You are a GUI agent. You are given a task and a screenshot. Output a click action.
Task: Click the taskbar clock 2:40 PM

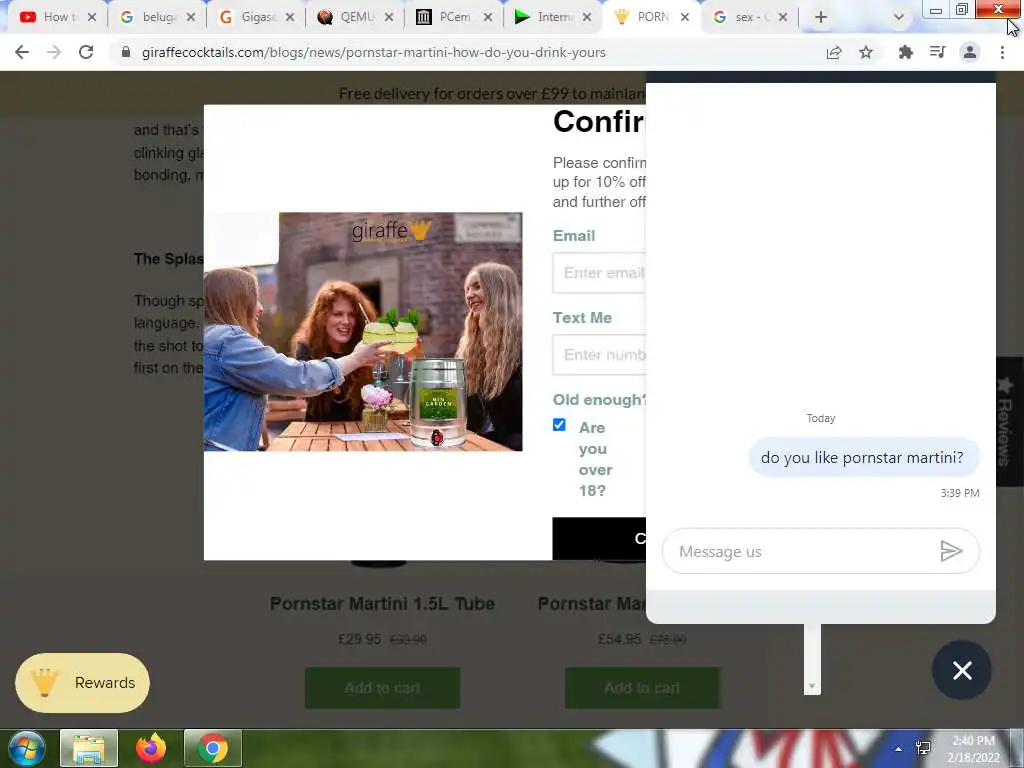973,741
